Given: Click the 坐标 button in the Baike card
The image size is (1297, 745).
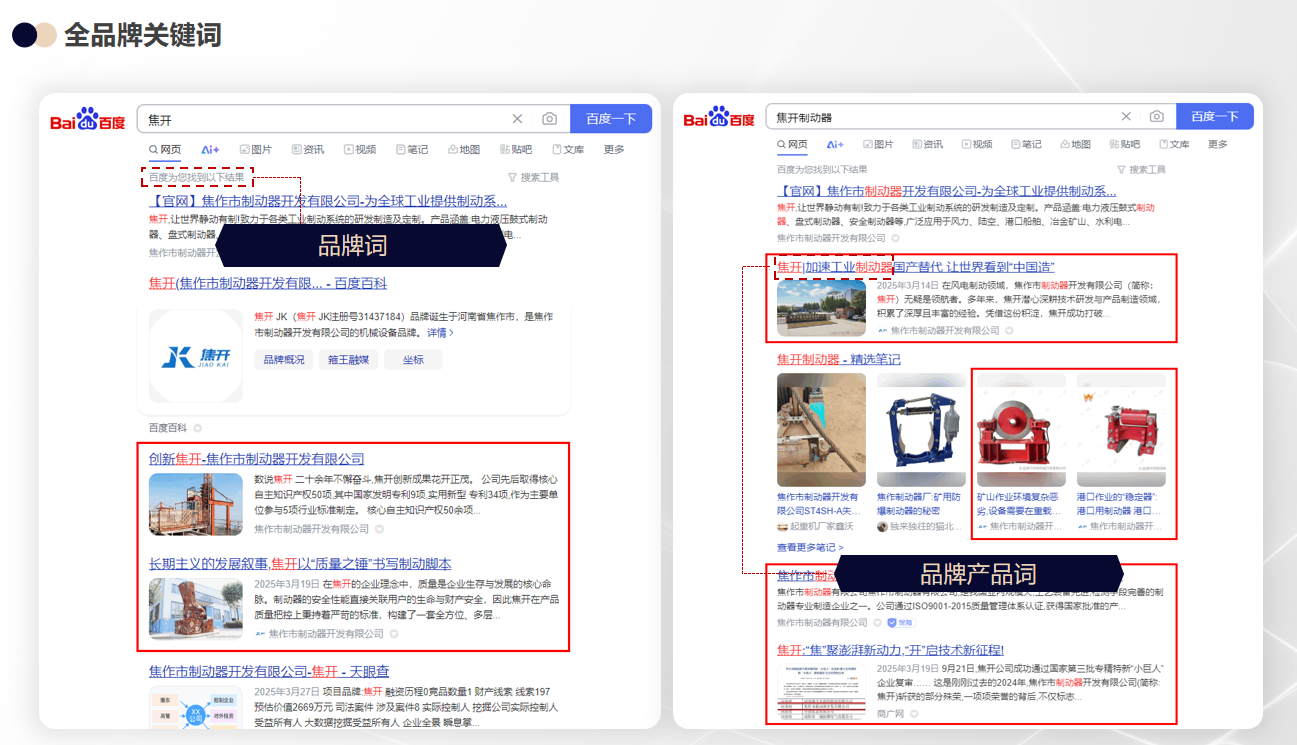Looking at the screenshot, I should click(x=413, y=360).
